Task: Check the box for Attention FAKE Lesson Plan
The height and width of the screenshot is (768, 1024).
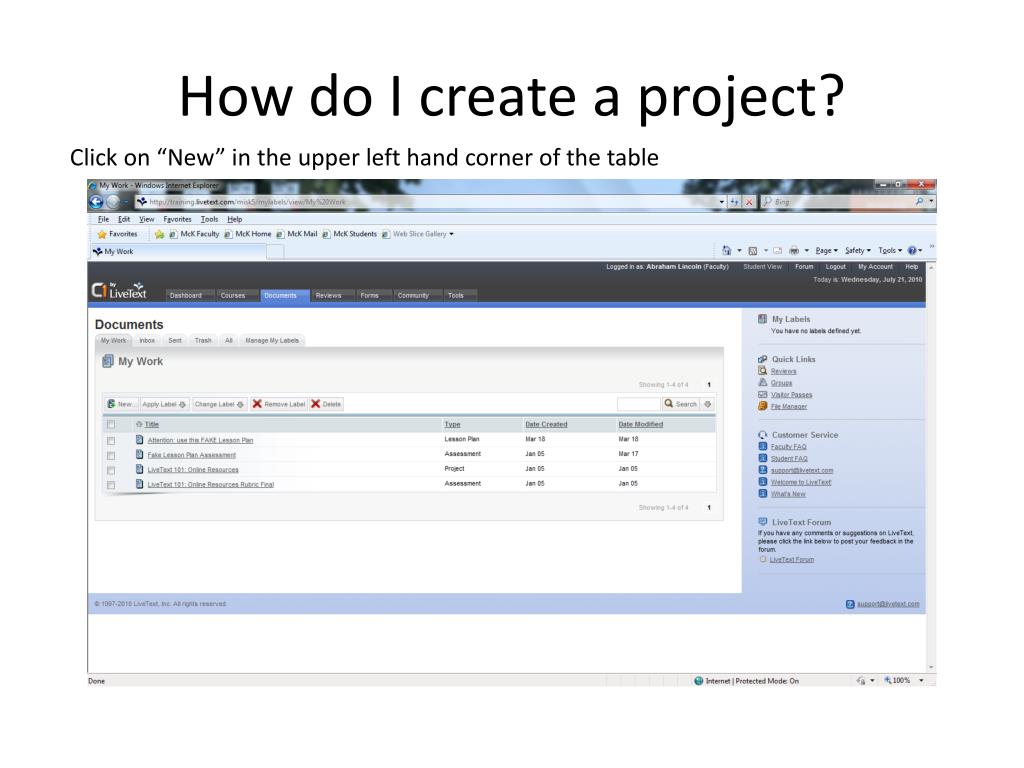Action: pyautogui.click(x=111, y=441)
